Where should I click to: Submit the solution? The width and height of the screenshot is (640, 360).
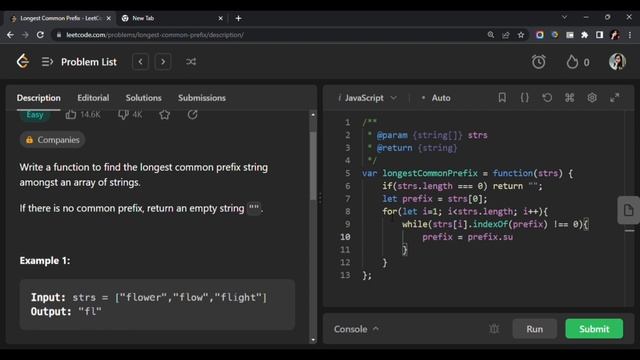click(594, 329)
